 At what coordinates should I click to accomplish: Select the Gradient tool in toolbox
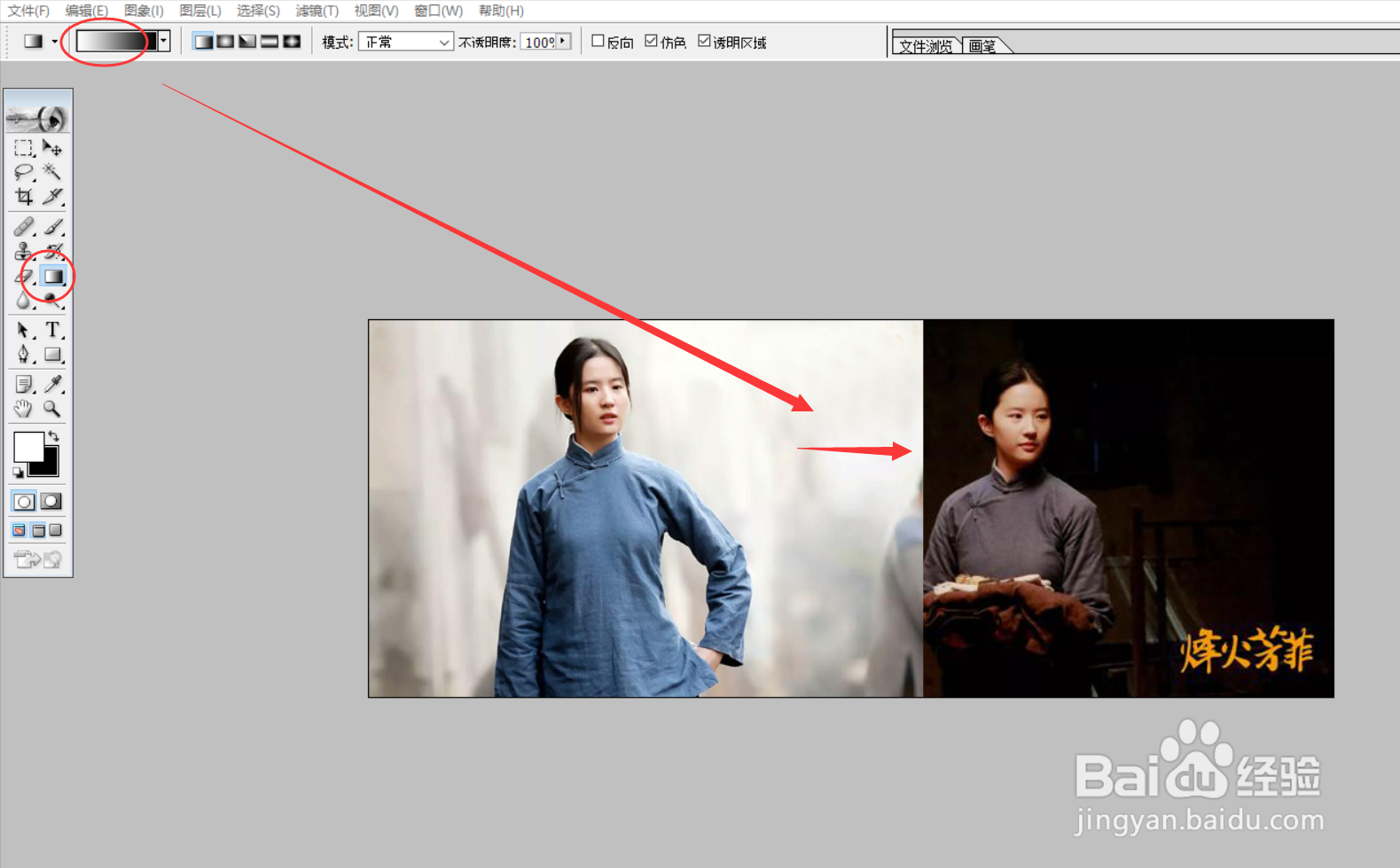point(53,277)
